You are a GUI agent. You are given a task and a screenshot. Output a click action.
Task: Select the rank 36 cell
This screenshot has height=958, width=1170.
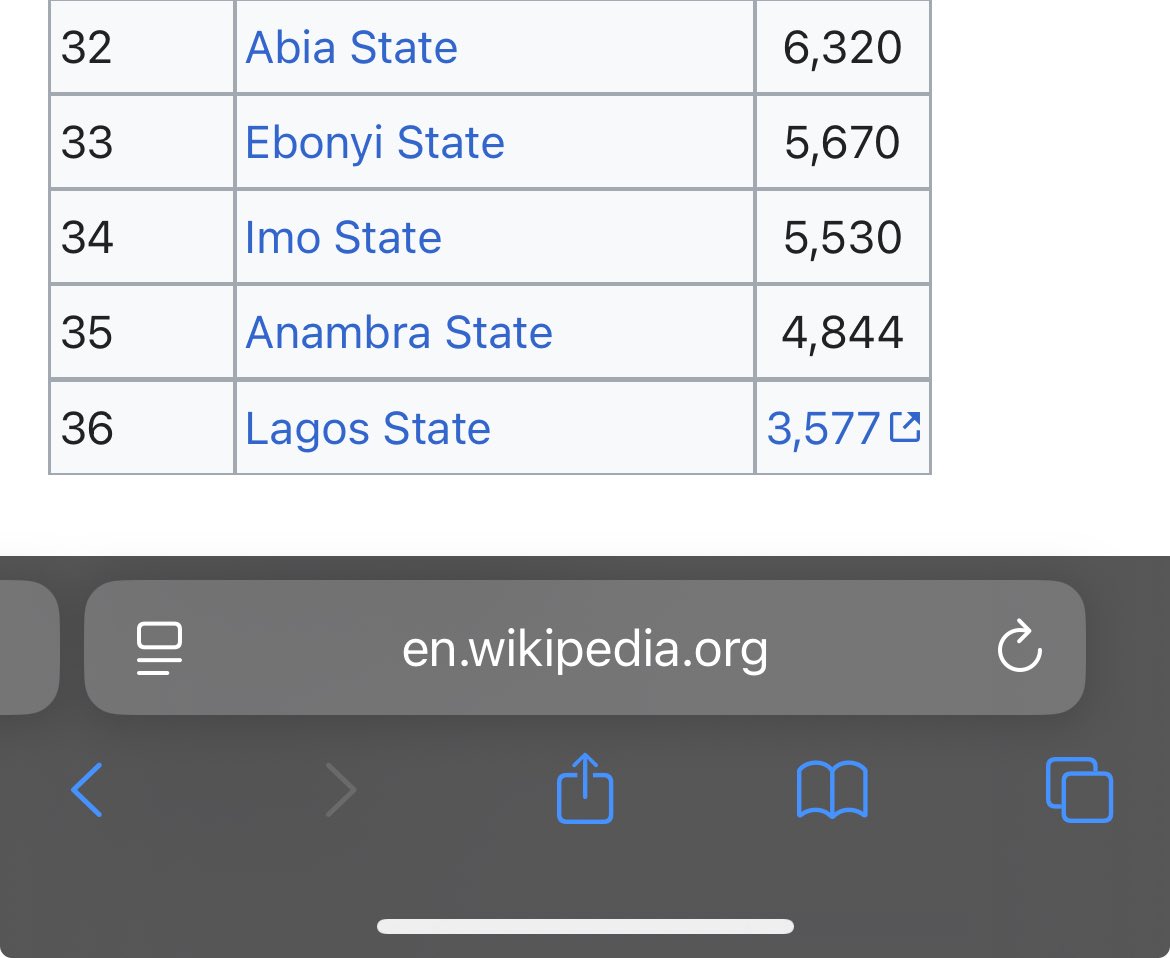[142, 428]
